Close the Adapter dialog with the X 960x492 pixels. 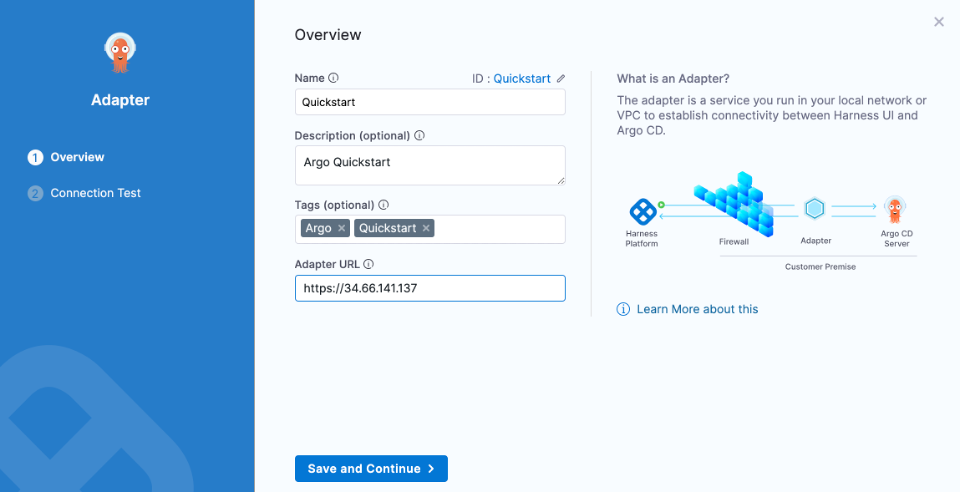click(x=939, y=22)
